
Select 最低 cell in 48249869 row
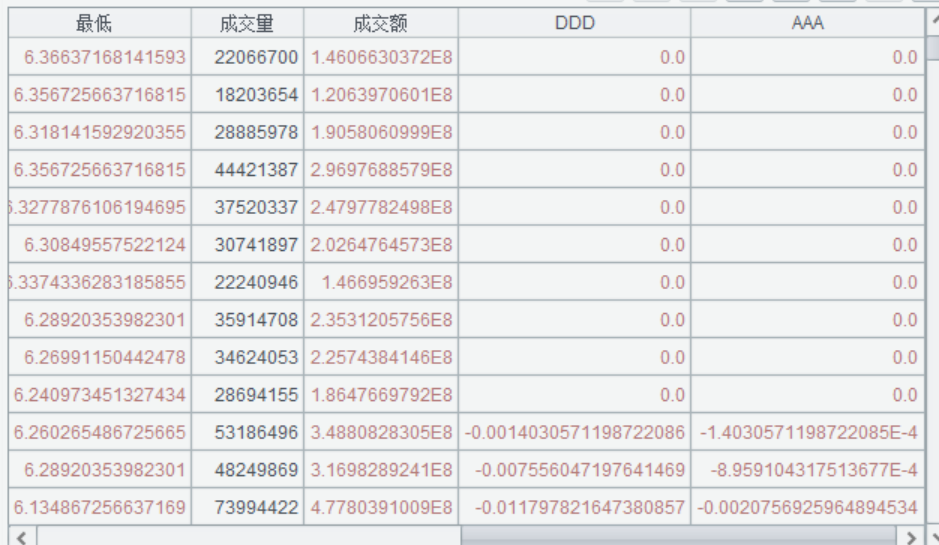coord(99,470)
